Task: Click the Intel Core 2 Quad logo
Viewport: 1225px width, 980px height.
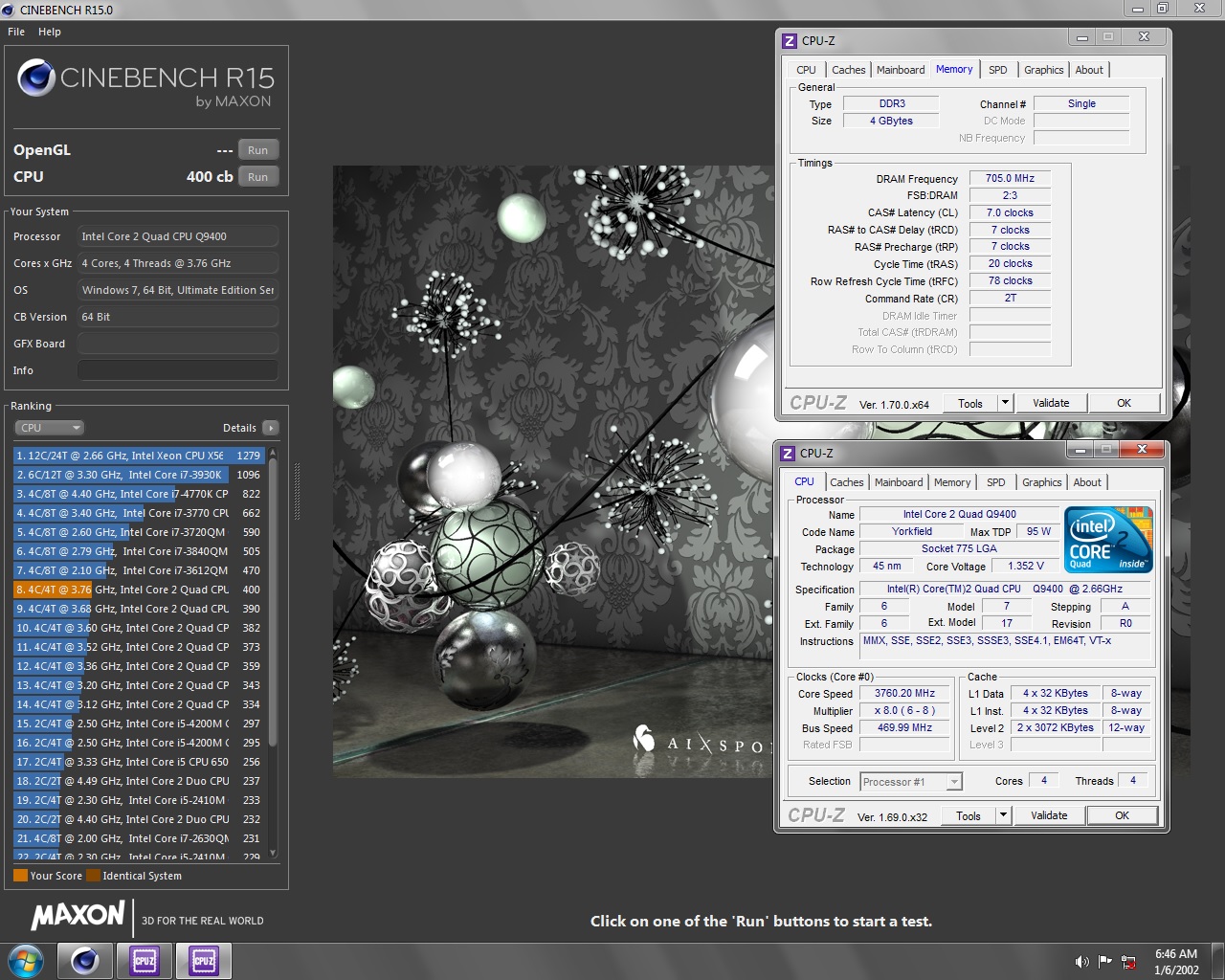Action: [1108, 540]
